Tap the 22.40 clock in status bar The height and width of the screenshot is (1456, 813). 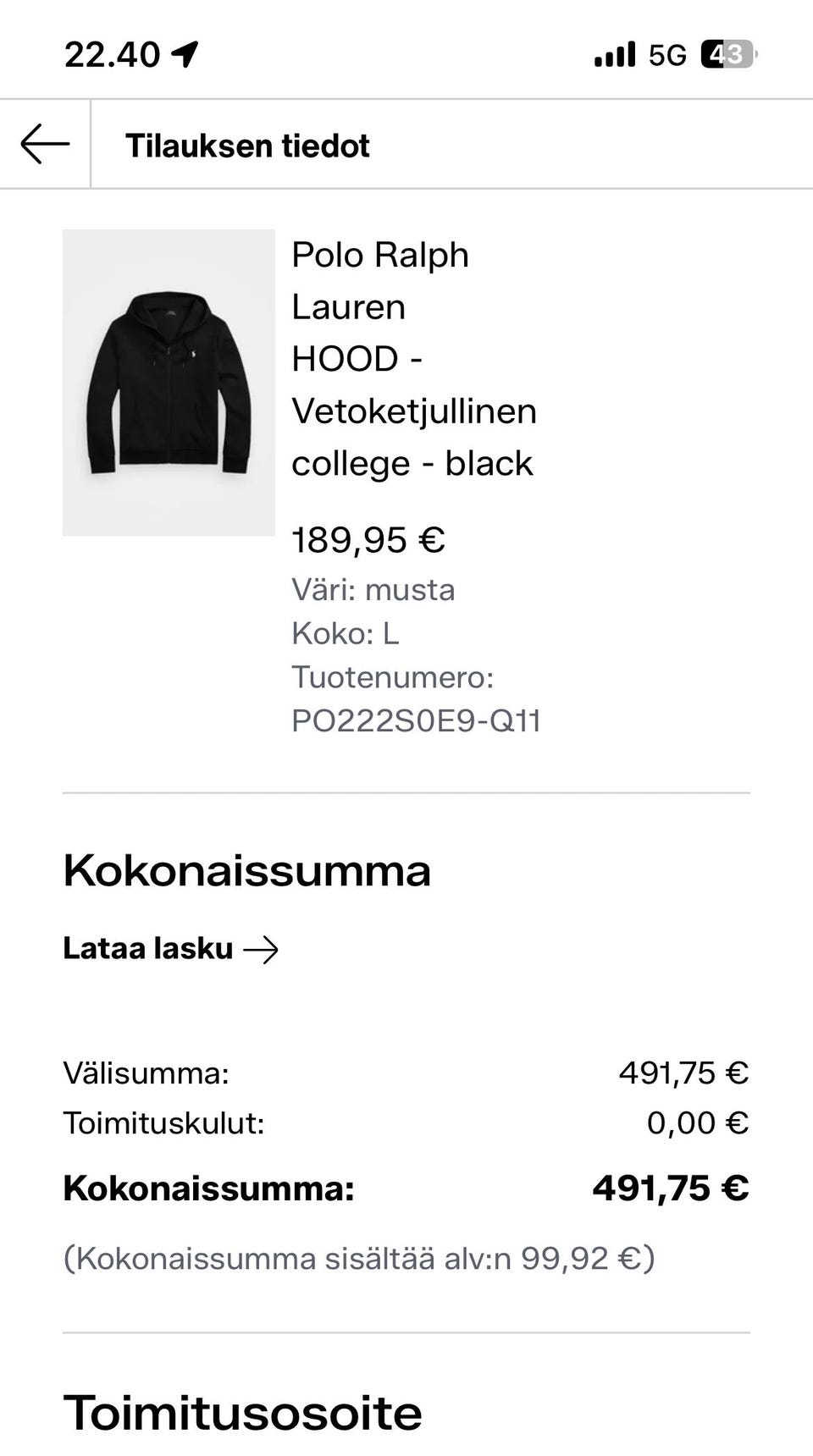[x=112, y=56]
